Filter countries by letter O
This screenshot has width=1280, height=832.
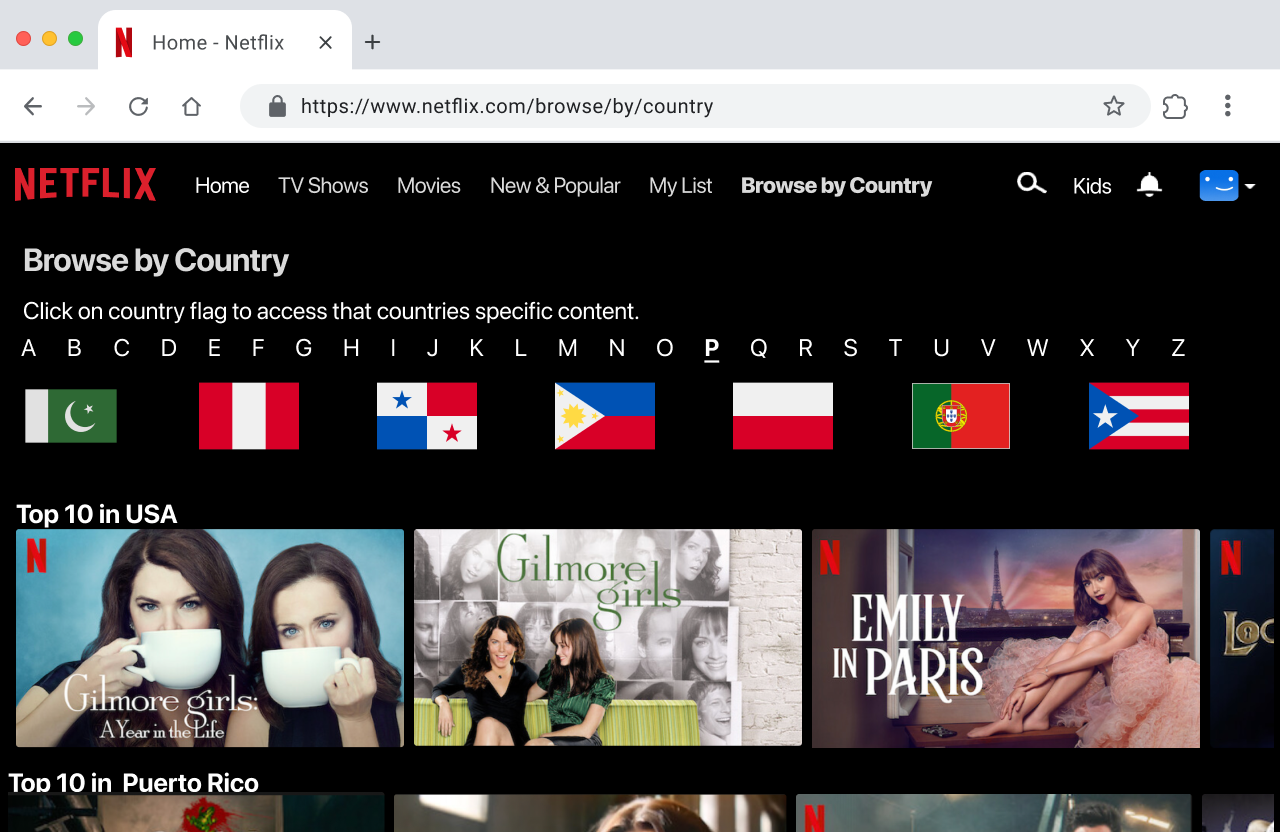click(x=665, y=348)
